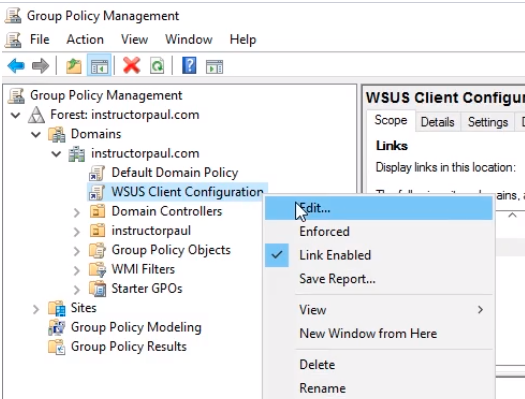Click the WSUS Client Configuration GPO link icon

[x=97, y=192]
